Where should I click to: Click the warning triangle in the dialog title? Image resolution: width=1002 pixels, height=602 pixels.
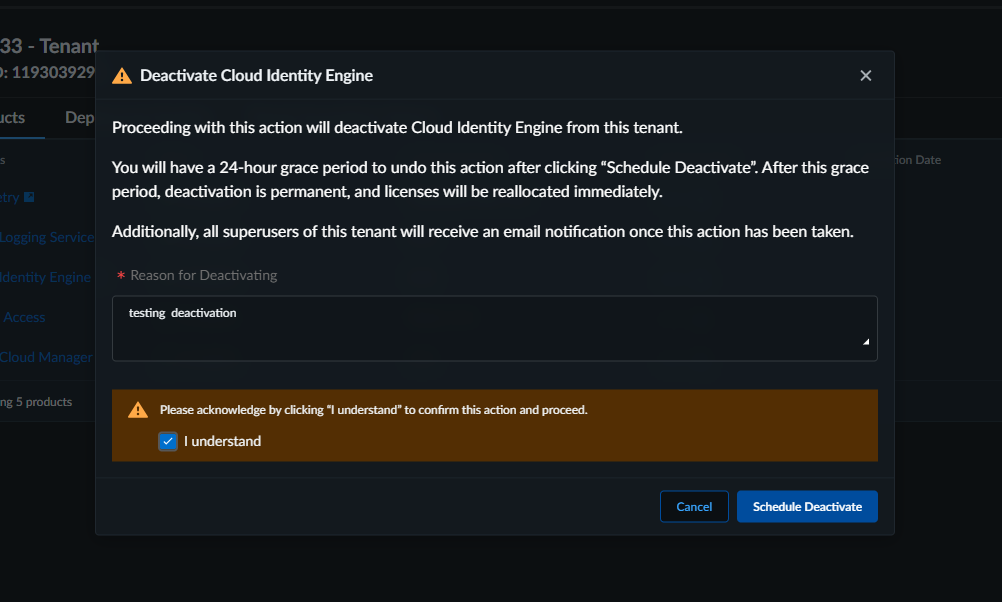[x=122, y=76]
